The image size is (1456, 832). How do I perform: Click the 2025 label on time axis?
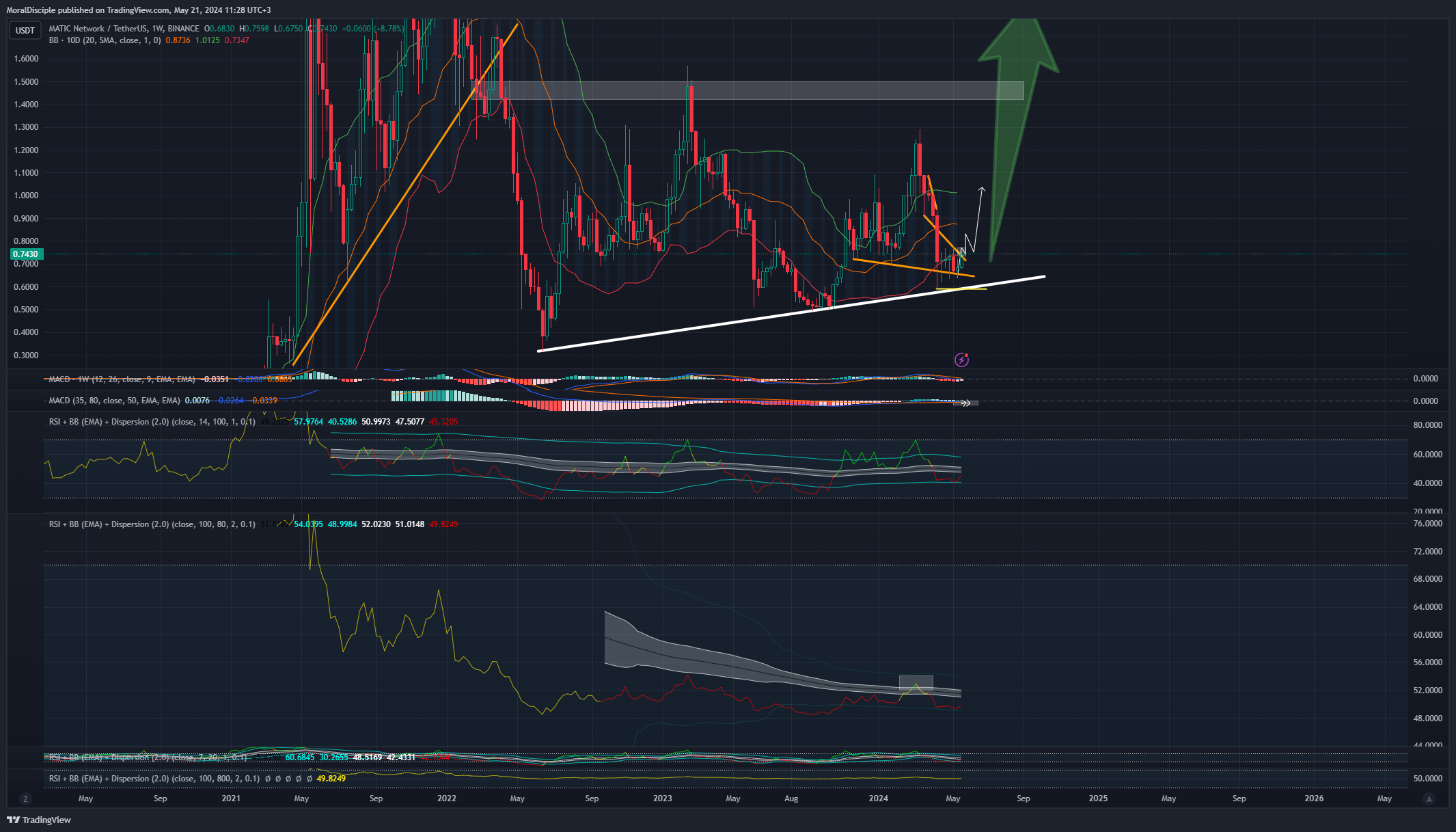(x=1098, y=799)
